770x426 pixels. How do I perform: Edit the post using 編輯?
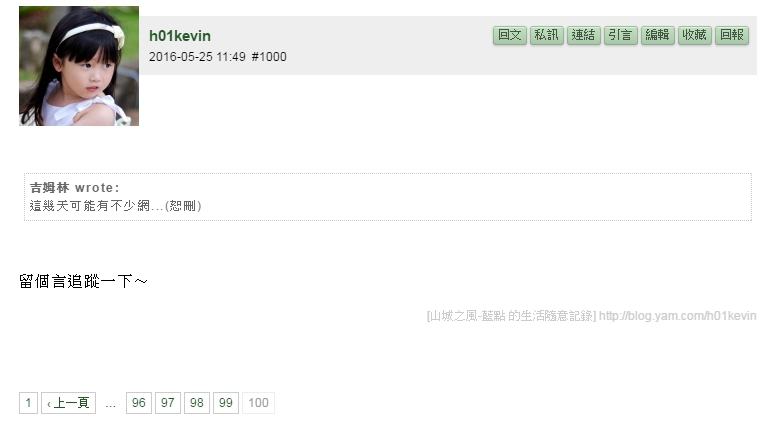pos(658,35)
